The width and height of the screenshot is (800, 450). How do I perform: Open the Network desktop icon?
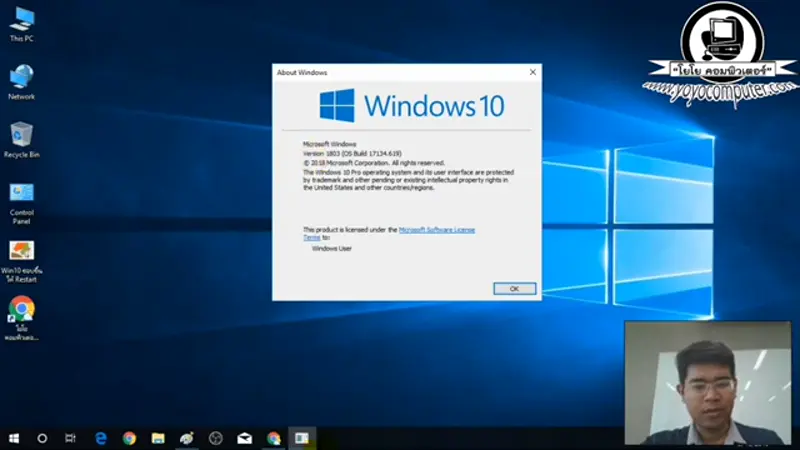coord(21,82)
